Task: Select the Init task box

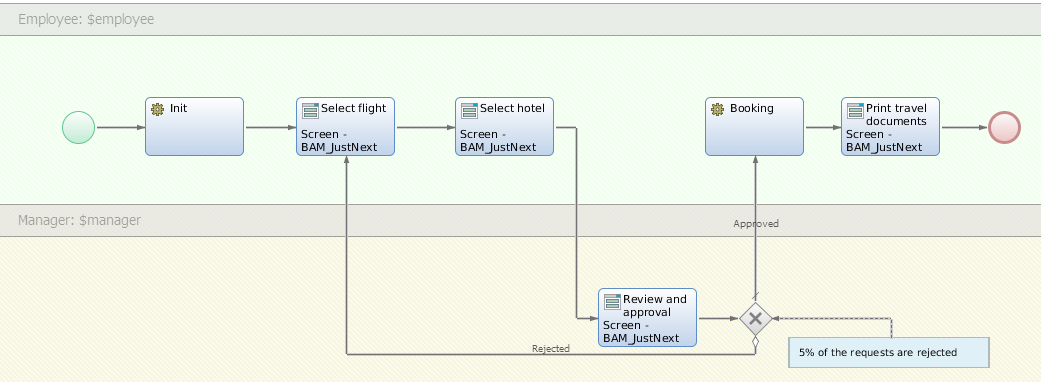Action: tap(195, 127)
